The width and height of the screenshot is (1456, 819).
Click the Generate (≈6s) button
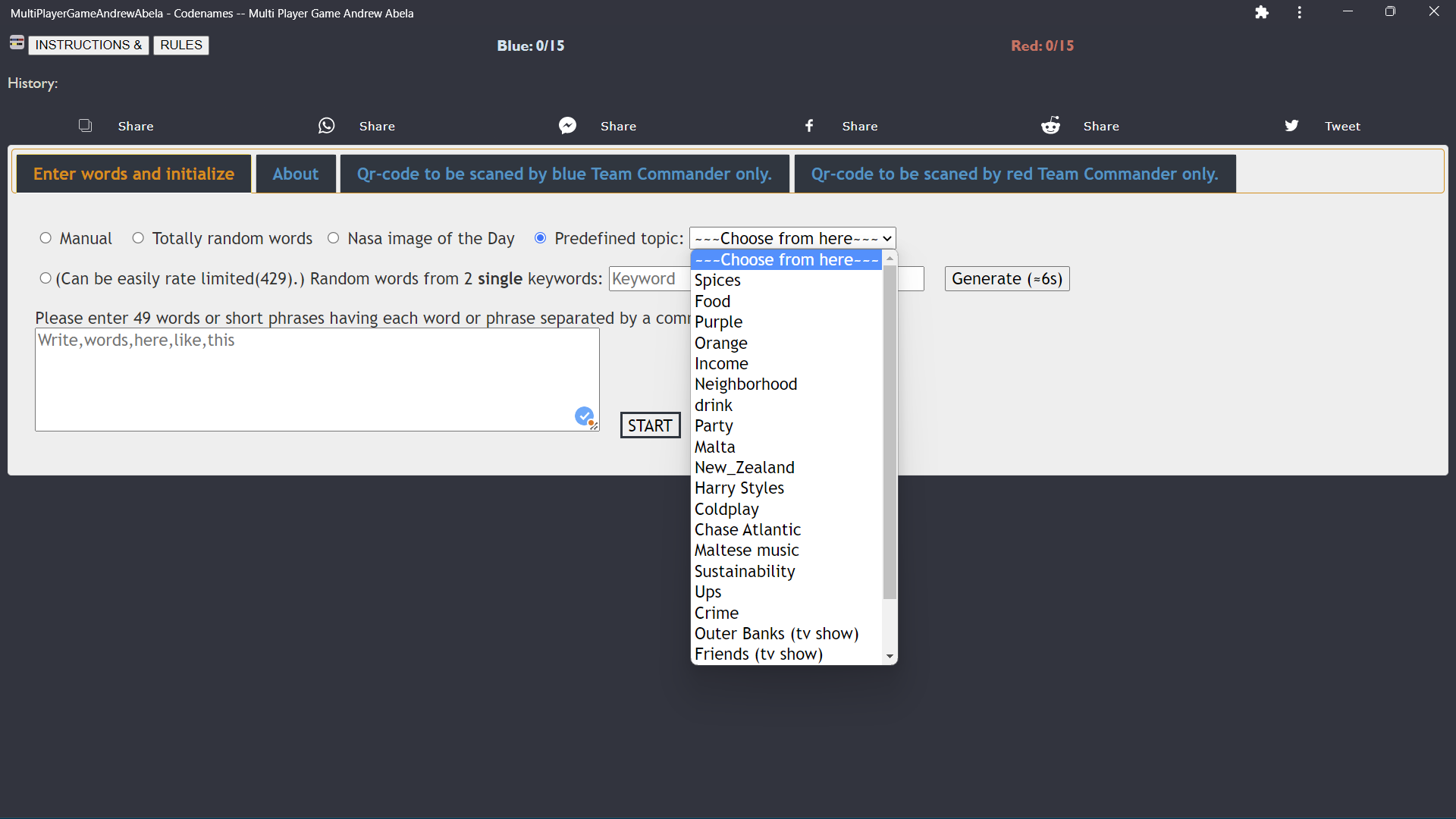[1006, 279]
